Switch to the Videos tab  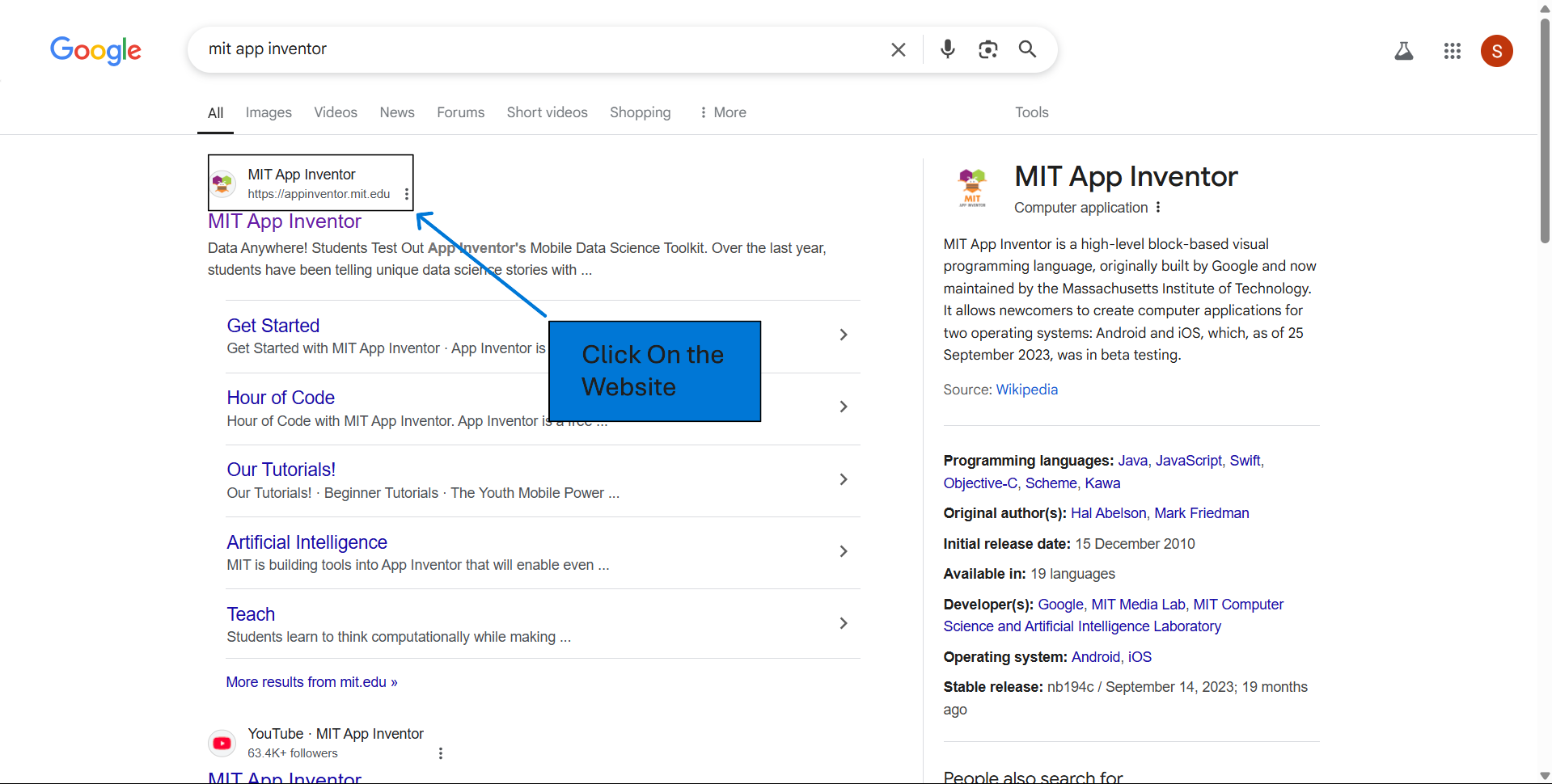336,112
